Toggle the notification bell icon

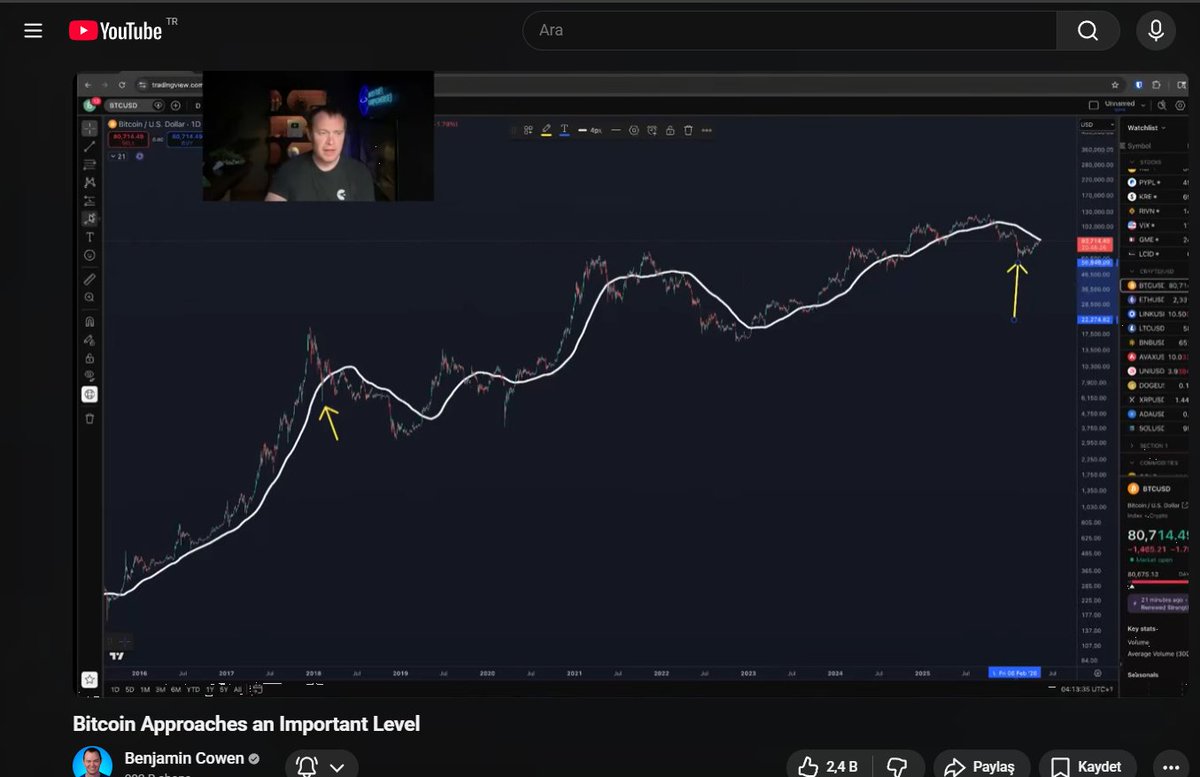point(307,767)
